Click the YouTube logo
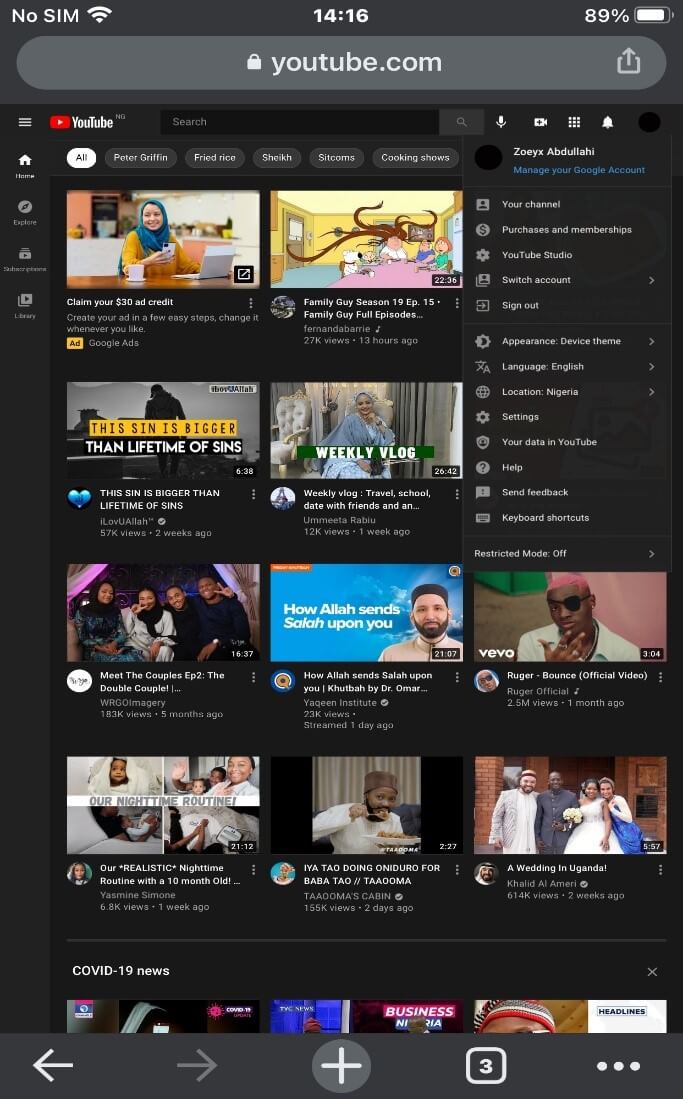The width and height of the screenshot is (683, 1099). 81,122
